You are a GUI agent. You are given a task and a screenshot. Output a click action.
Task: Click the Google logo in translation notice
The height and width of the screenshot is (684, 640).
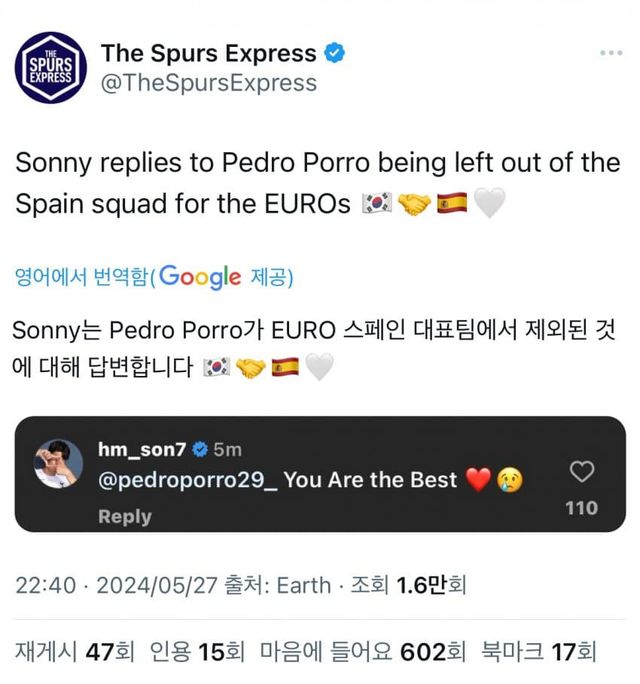pyautogui.click(x=200, y=277)
